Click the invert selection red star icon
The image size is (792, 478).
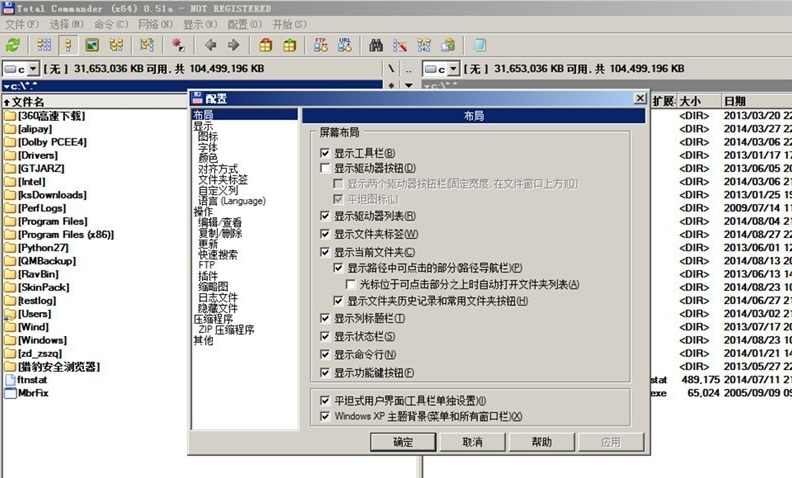(x=178, y=45)
